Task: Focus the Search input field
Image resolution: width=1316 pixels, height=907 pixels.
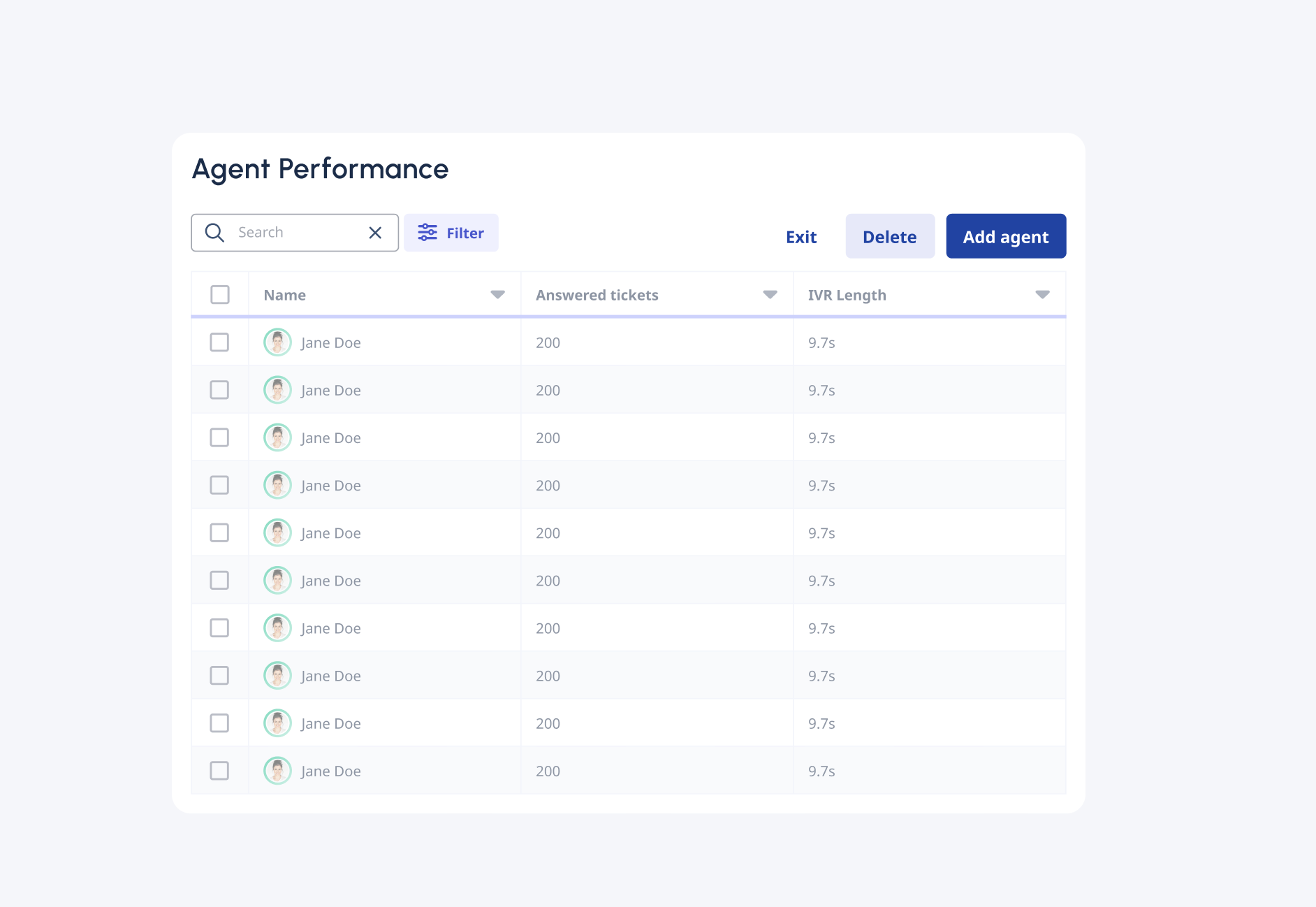Action: (x=297, y=233)
